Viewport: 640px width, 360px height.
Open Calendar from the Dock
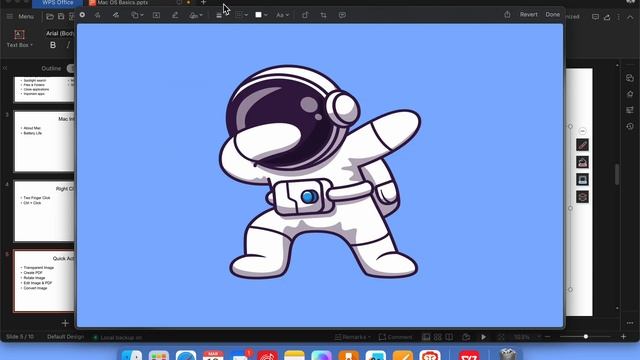point(213,355)
